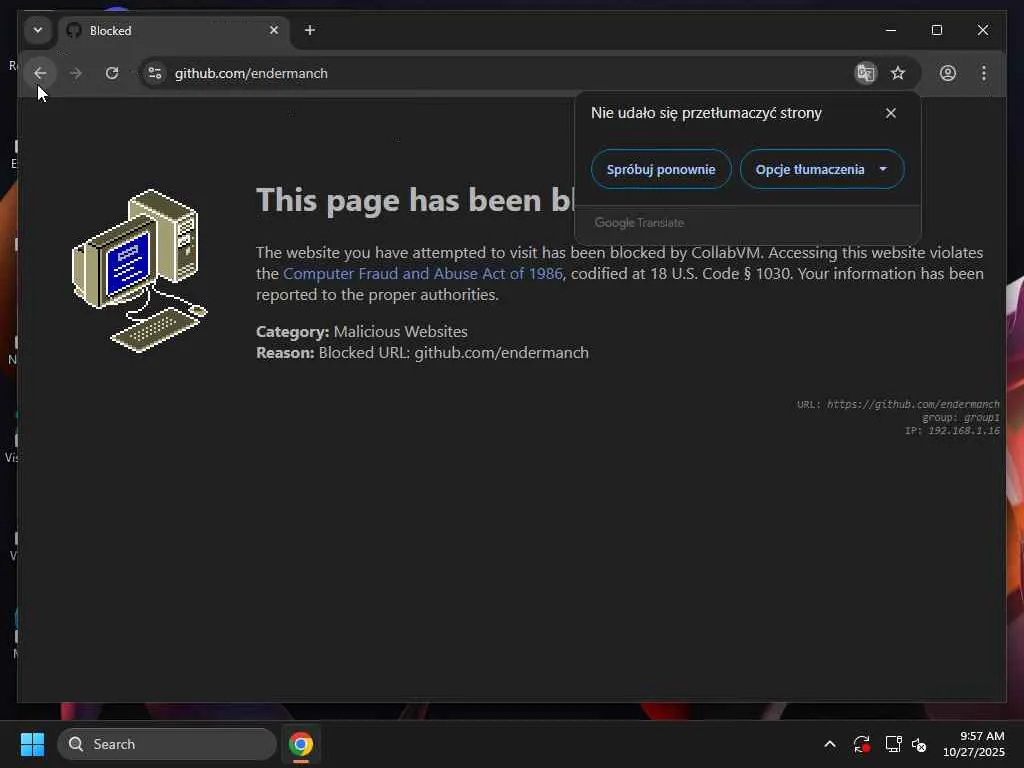Close the translate failure popup
1024x768 pixels.
click(x=890, y=113)
